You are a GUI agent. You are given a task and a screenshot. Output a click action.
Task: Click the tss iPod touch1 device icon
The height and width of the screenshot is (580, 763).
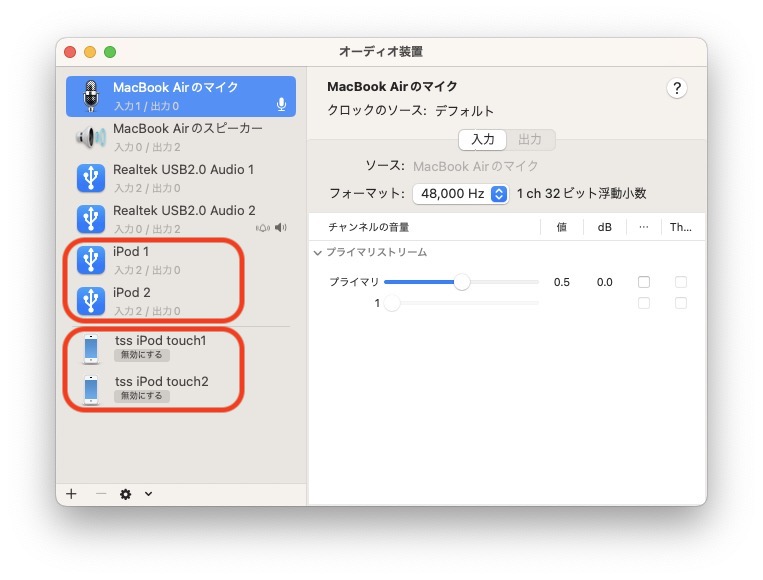(x=91, y=348)
